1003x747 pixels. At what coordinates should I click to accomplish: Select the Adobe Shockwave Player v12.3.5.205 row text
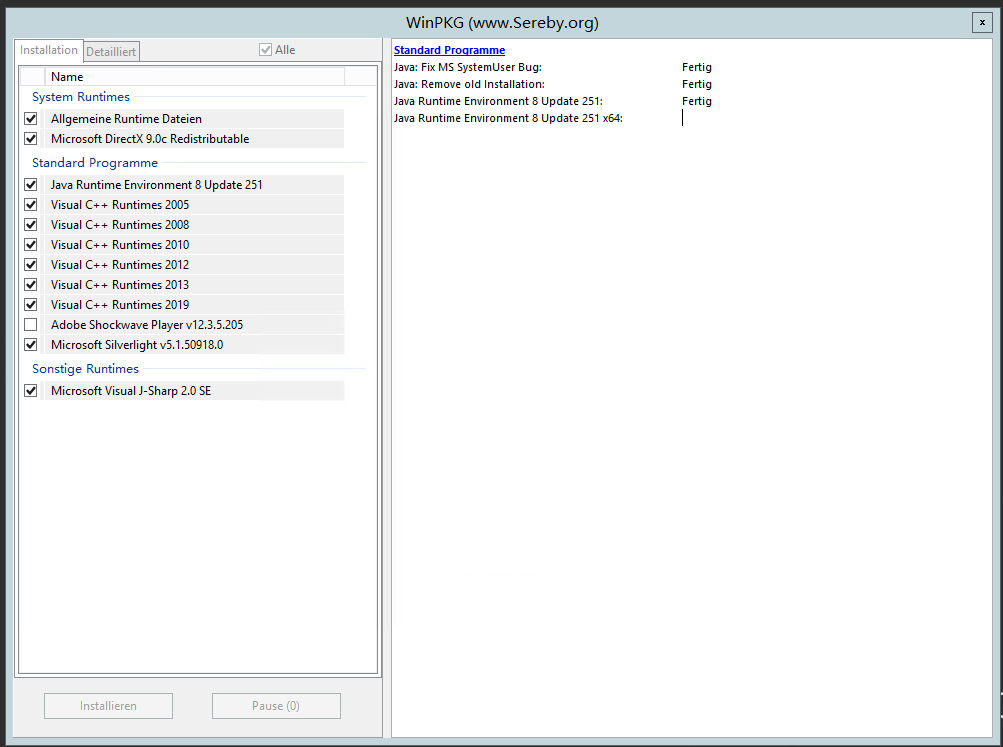click(147, 325)
